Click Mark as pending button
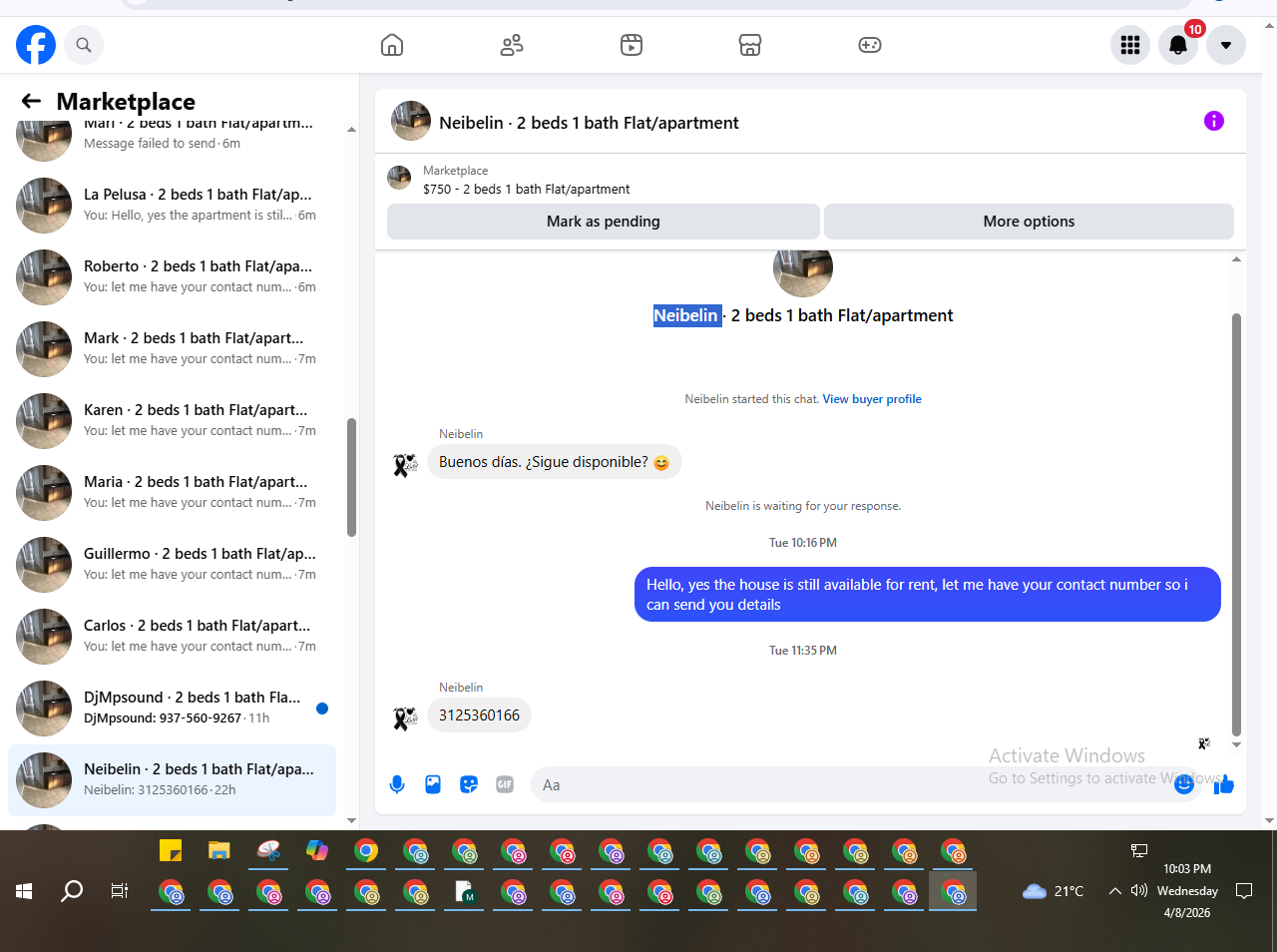The width and height of the screenshot is (1277, 952). [604, 222]
